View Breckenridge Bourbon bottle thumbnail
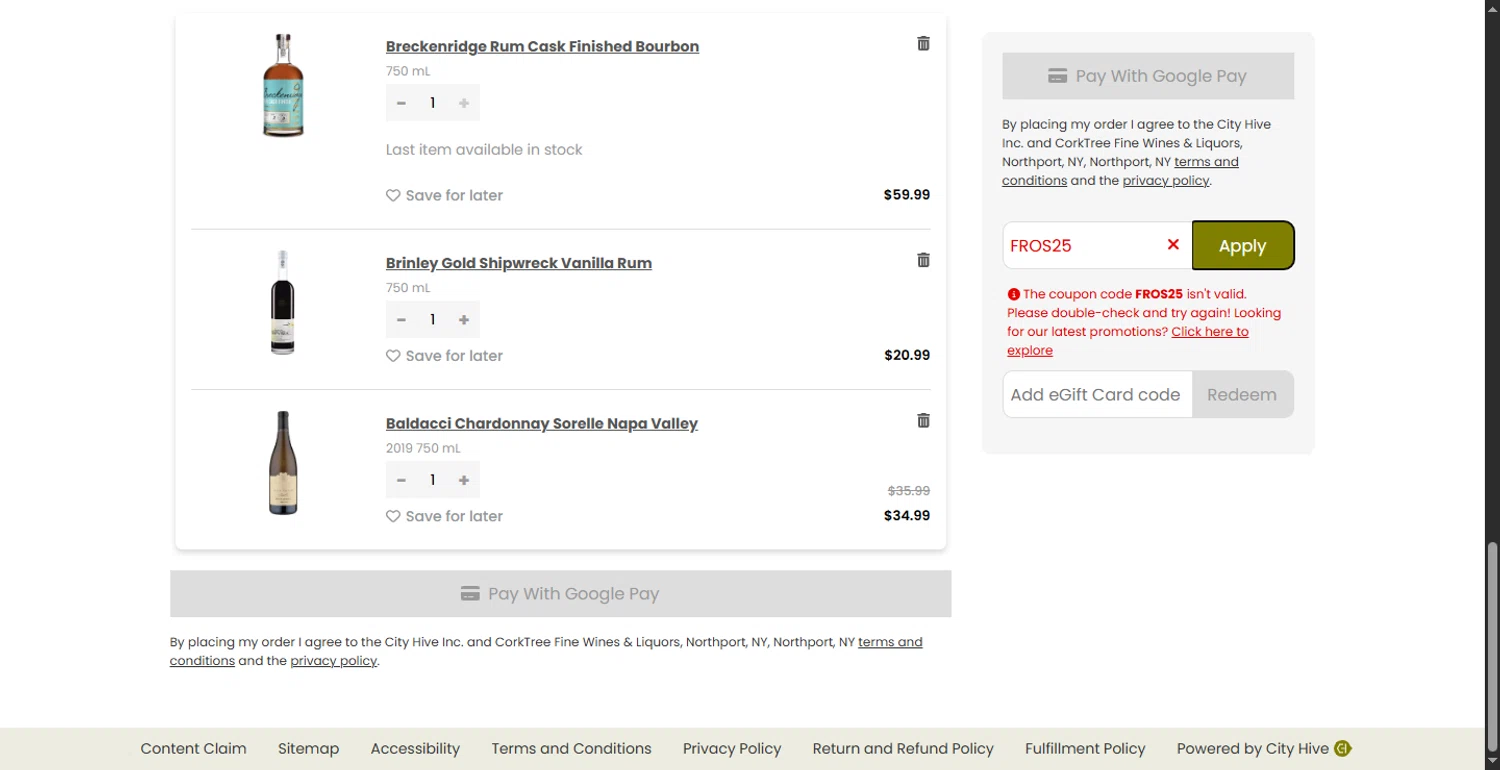The image size is (1500, 770). 283,85
